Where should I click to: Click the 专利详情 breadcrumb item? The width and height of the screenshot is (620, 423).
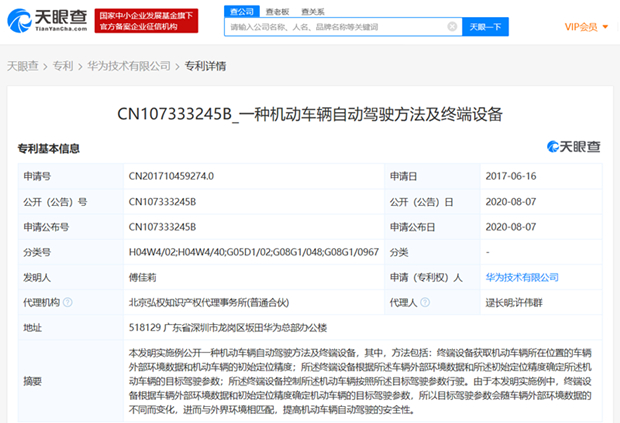pos(205,66)
